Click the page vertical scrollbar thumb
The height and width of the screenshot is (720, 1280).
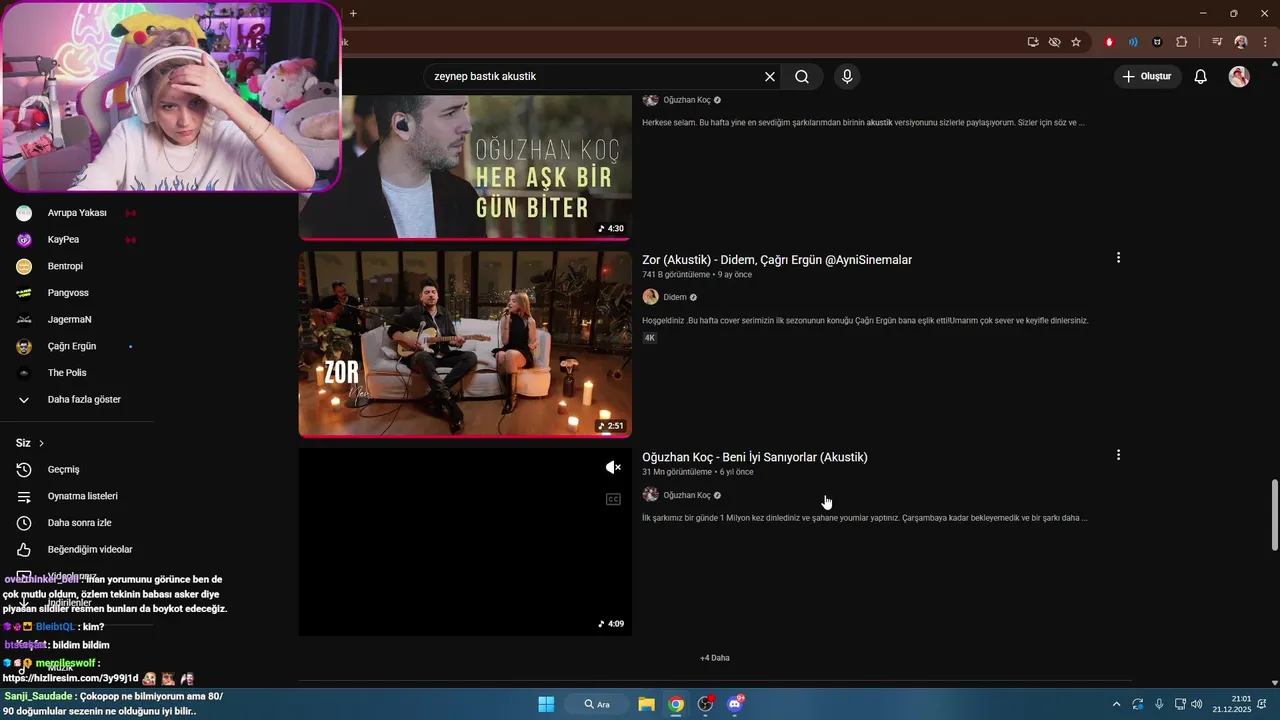tap(1274, 514)
